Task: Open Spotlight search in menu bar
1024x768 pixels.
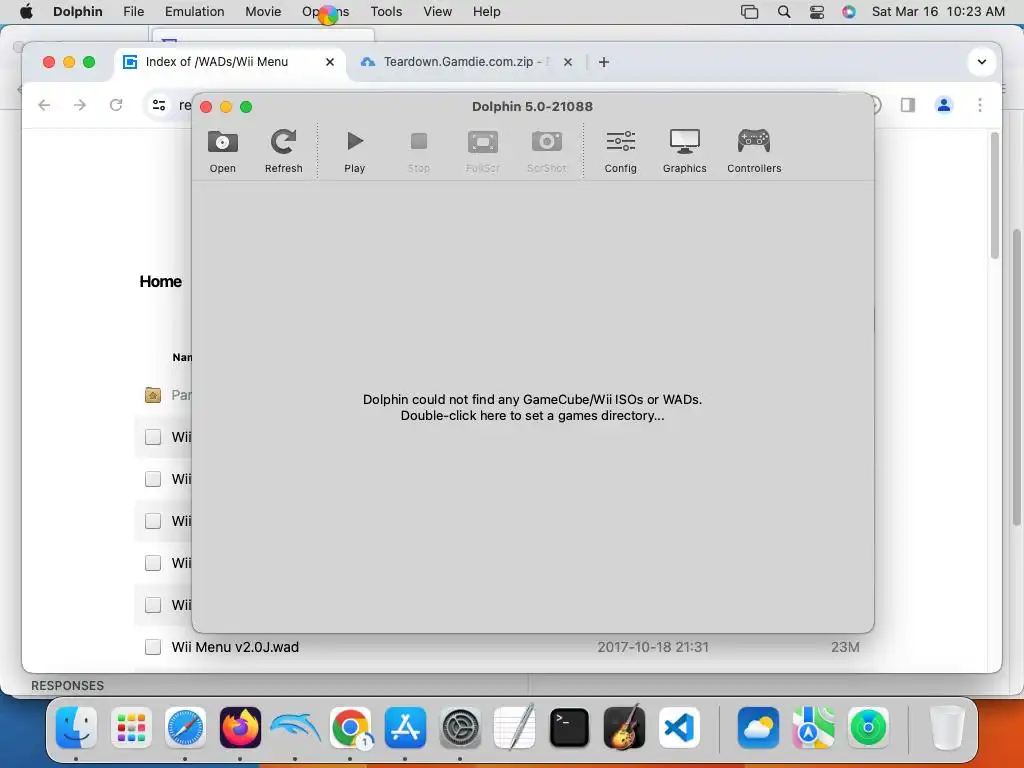Action: pyautogui.click(x=784, y=12)
